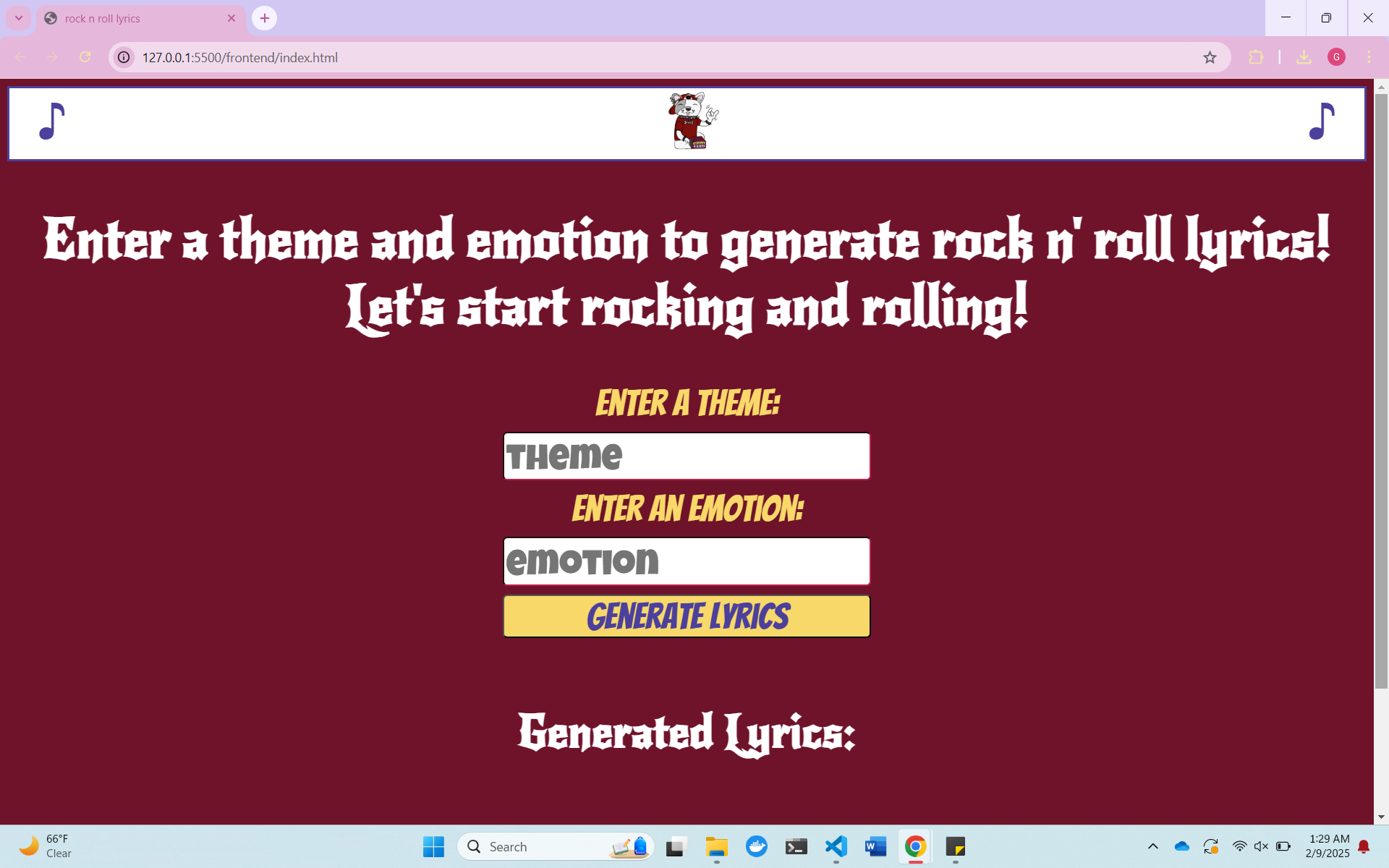Open the downloads icon in the toolbar
1389x868 pixels.
1304,57
